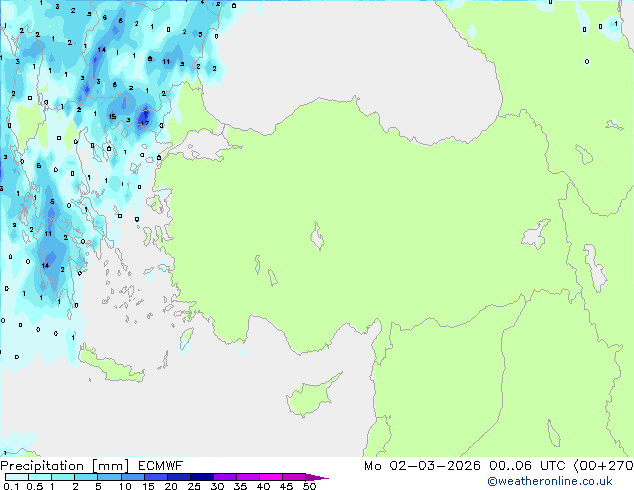Image resolution: width=634 pixels, height=490 pixels.
Task: Click the legend tick label '0.1'
Action: [x=11, y=486]
